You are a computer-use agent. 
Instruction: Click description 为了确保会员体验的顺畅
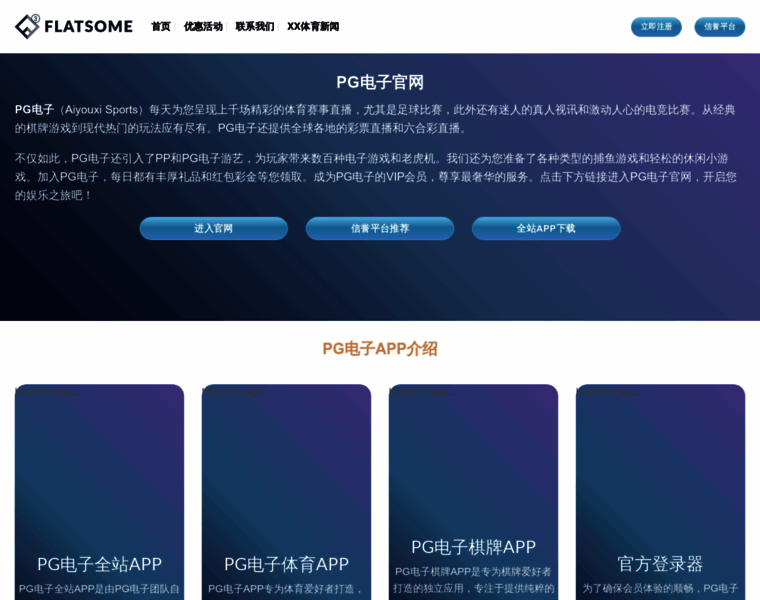point(661,588)
